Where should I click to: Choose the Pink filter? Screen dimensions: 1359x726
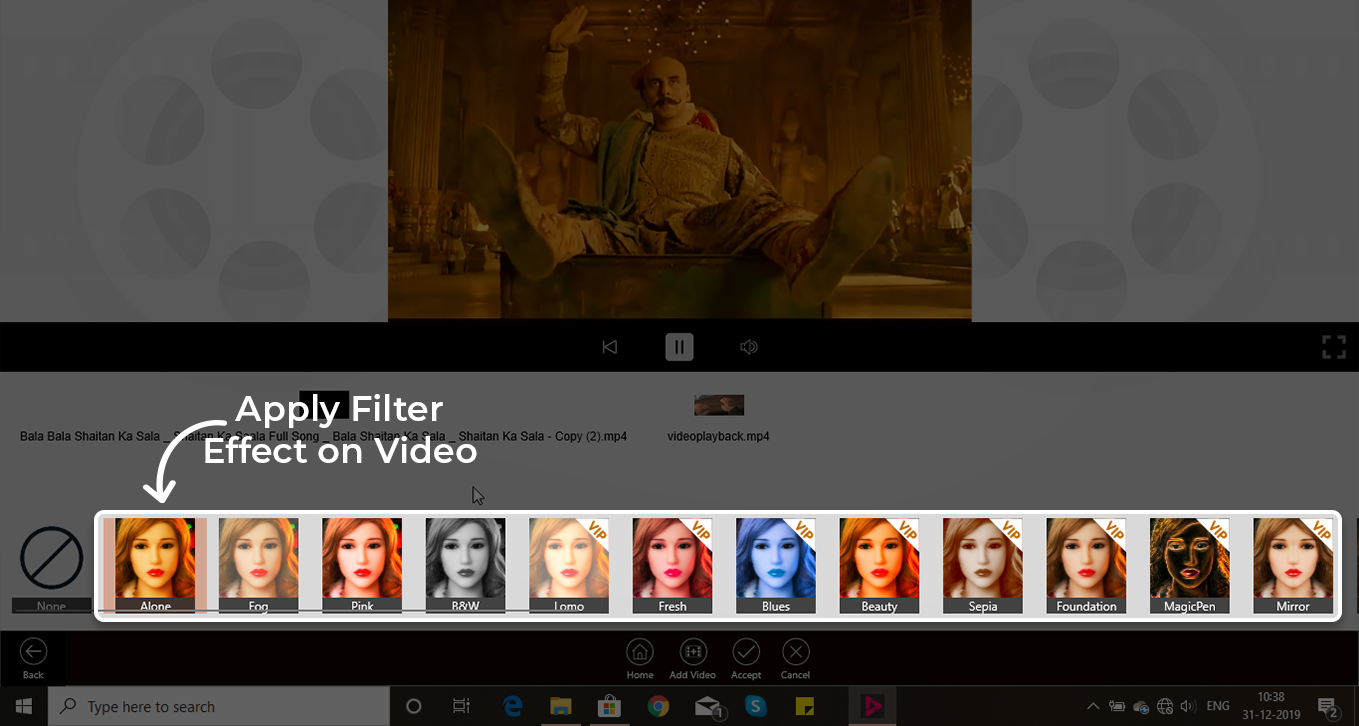[362, 565]
